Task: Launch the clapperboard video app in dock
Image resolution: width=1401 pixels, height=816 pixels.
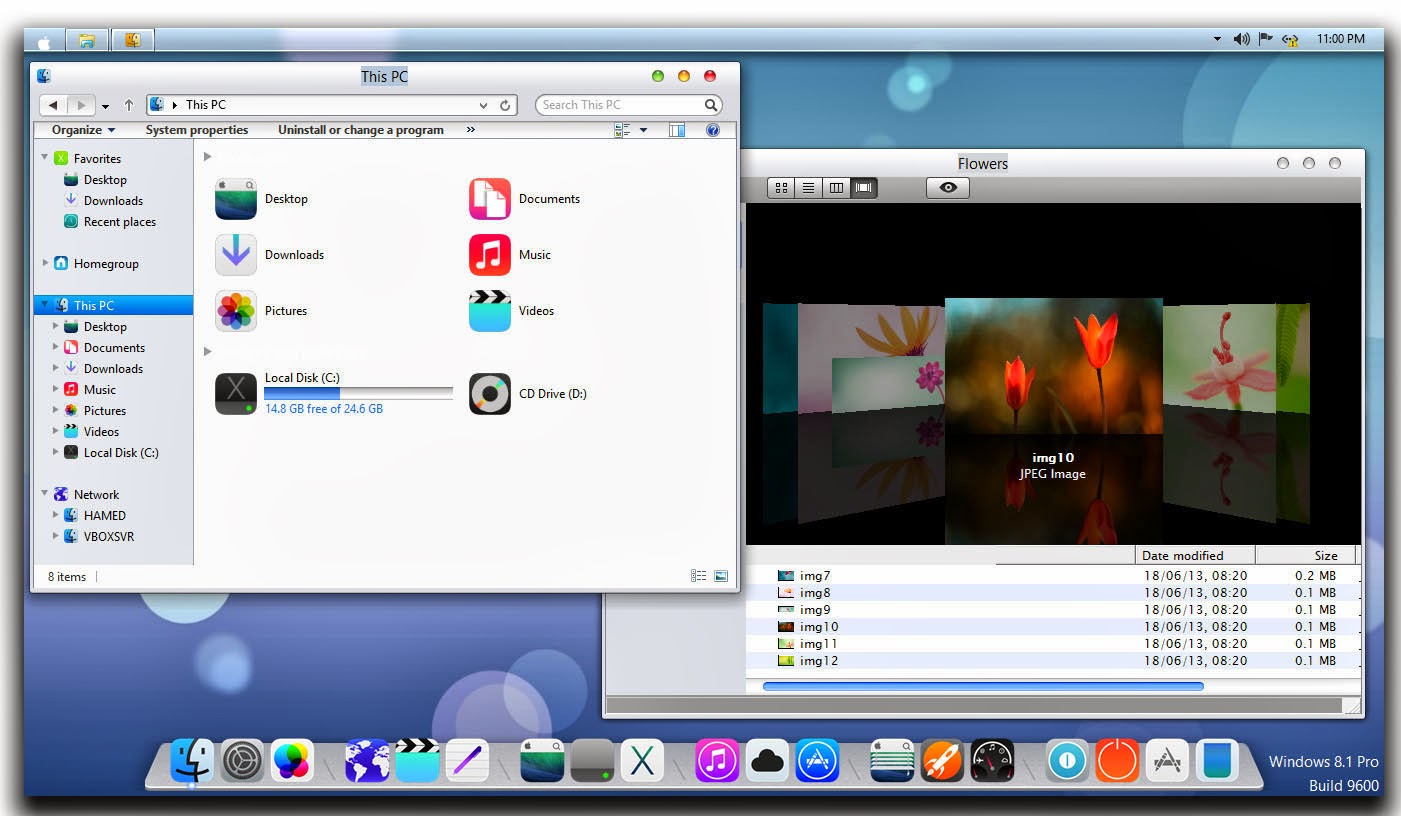Action: tap(417, 762)
